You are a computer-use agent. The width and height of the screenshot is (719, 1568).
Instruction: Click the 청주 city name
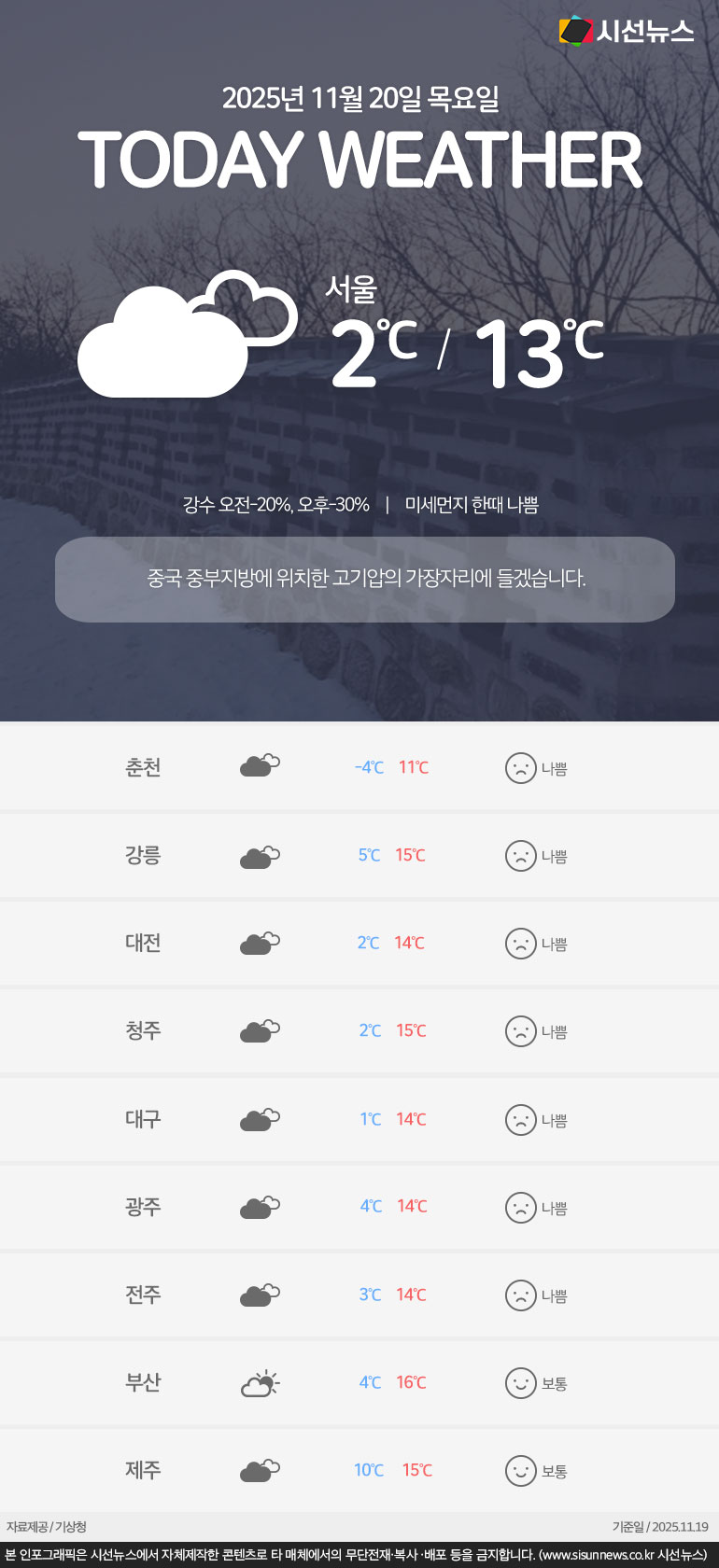143,1030
